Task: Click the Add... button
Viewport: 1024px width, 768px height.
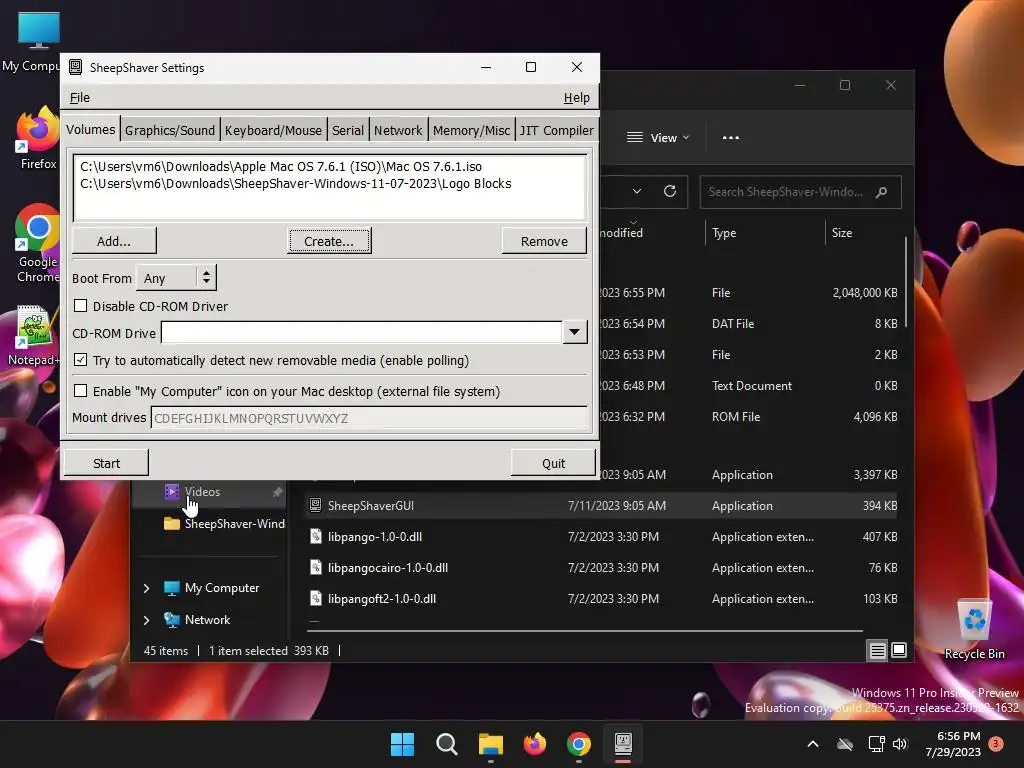Action: click(114, 241)
